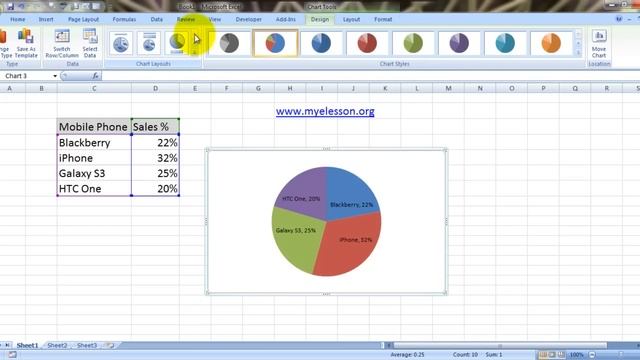
Task: Choose the second chart layout thumbnail
Action: click(149, 43)
